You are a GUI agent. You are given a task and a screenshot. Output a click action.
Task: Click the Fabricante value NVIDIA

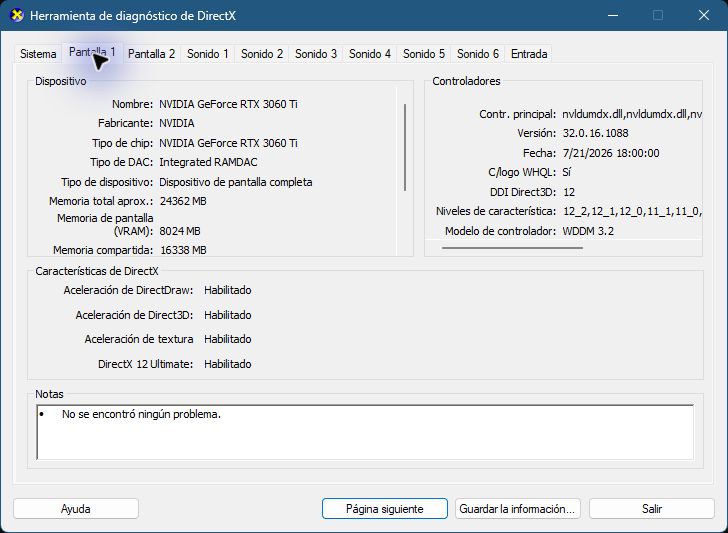tap(176, 124)
